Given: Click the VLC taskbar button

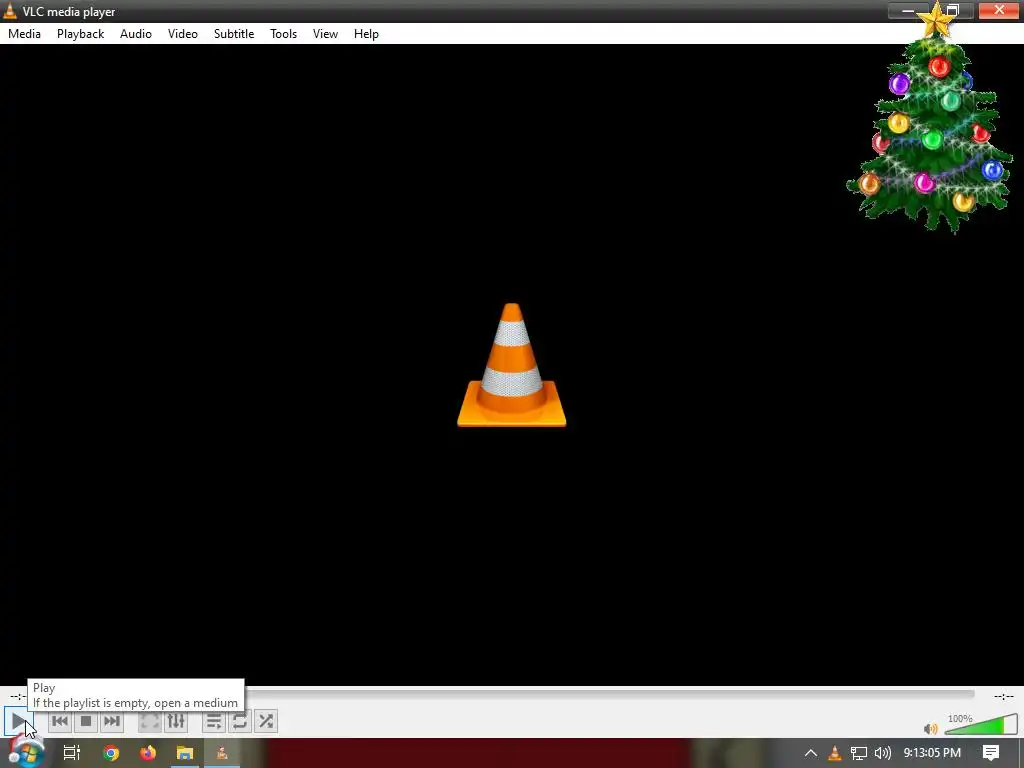Looking at the screenshot, I should coord(222,753).
